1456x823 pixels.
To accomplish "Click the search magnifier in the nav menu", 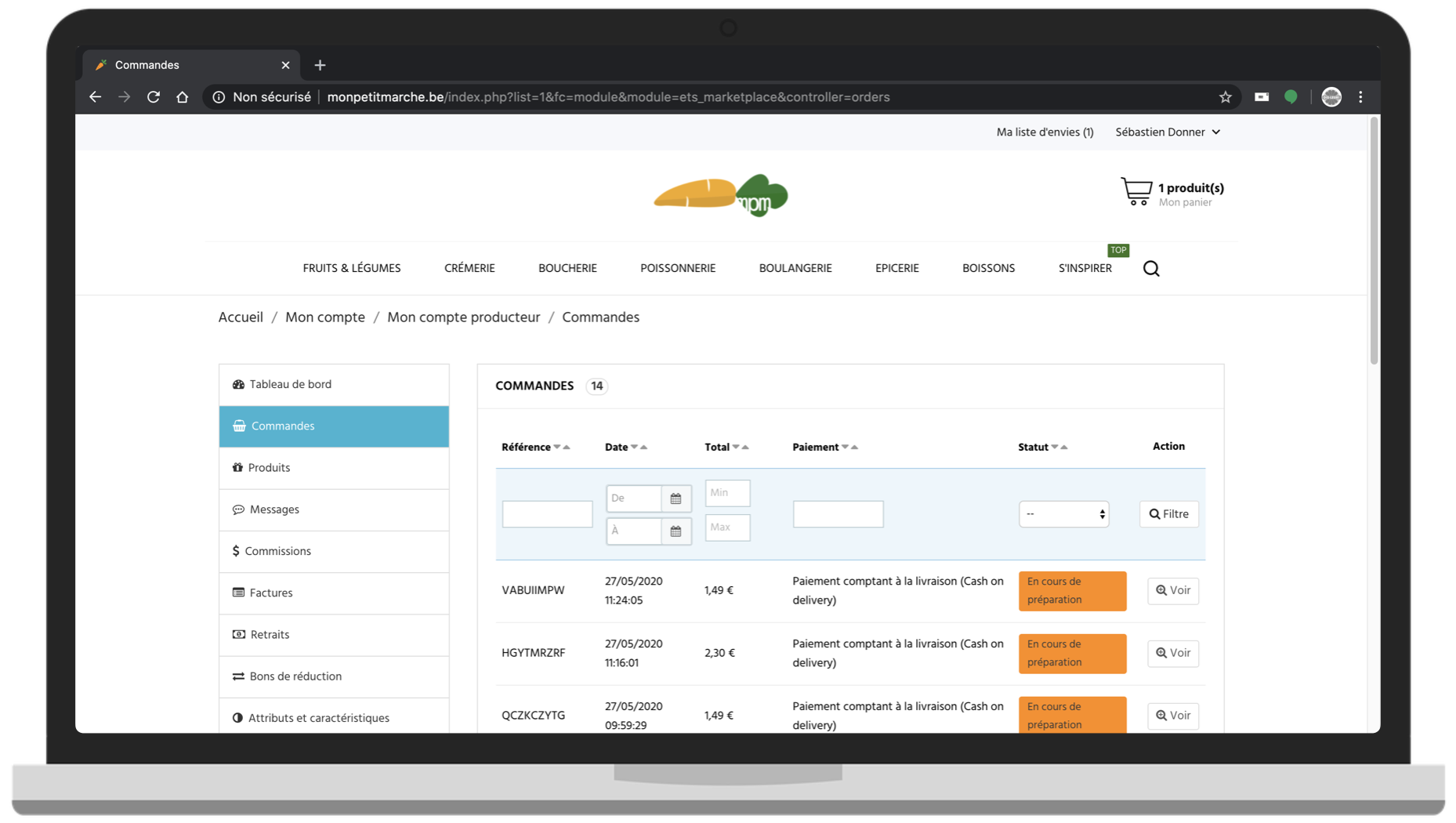I will tap(1151, 269).
